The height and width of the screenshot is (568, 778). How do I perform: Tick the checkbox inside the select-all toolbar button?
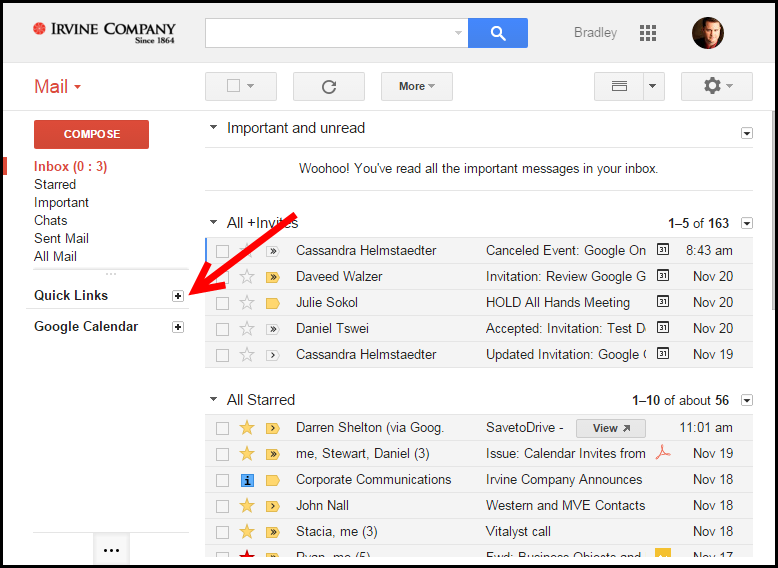coord(233,86)
